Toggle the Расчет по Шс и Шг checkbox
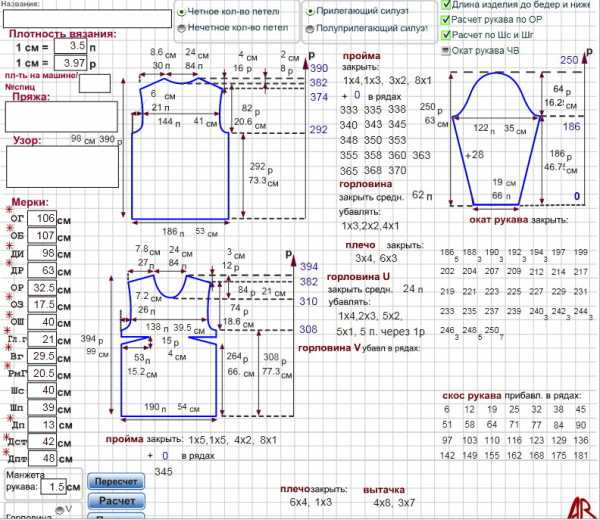 tap(446, 34)
